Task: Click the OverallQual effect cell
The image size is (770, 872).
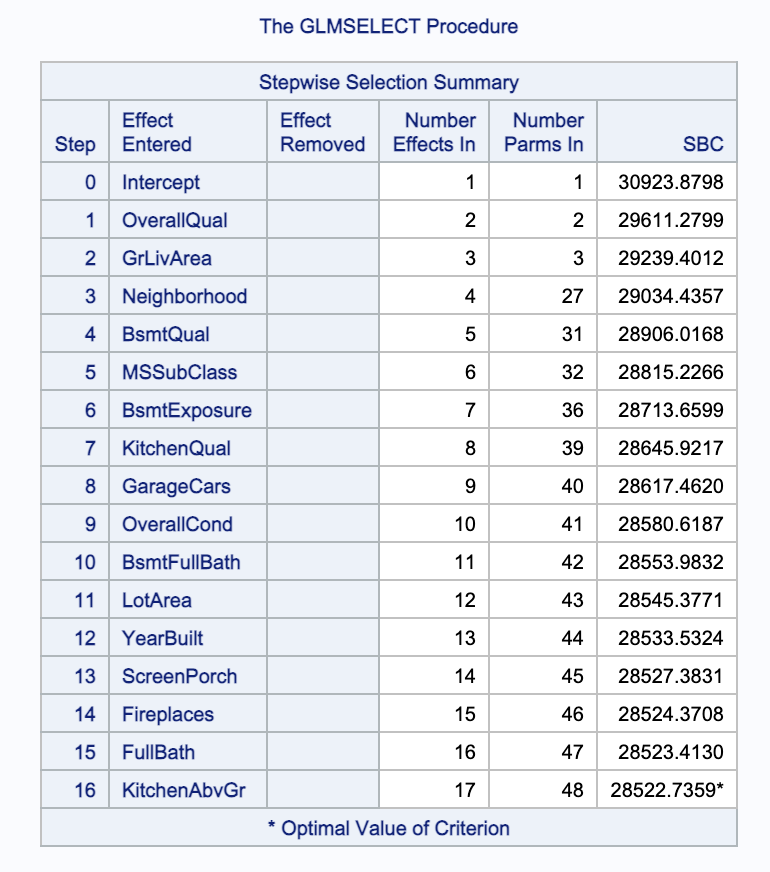Action: point(167,221)
